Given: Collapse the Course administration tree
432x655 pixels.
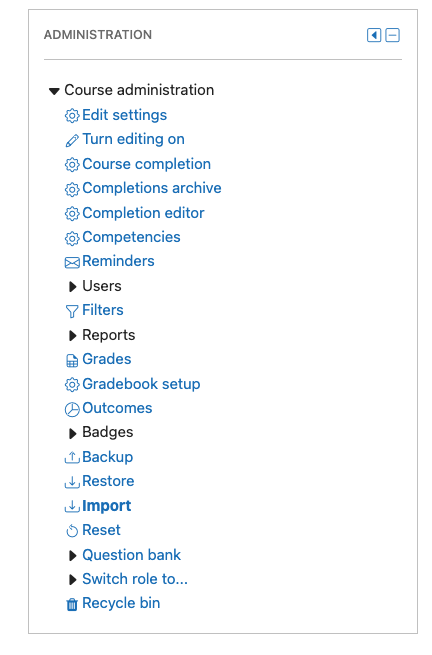Looking at the screenshot, I should click(54, 91).
